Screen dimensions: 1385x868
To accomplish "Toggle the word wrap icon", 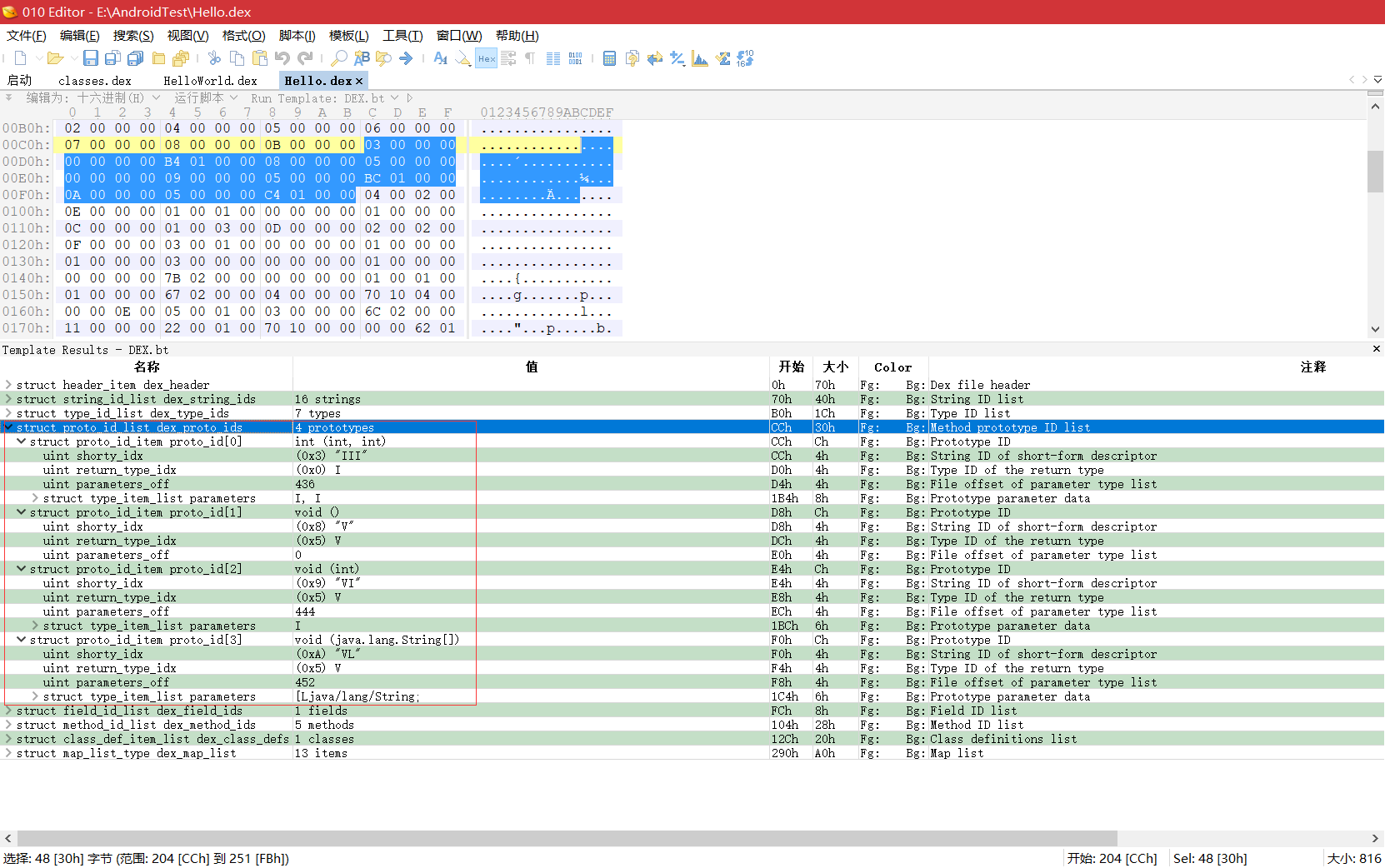I will (x=508, y=58).
